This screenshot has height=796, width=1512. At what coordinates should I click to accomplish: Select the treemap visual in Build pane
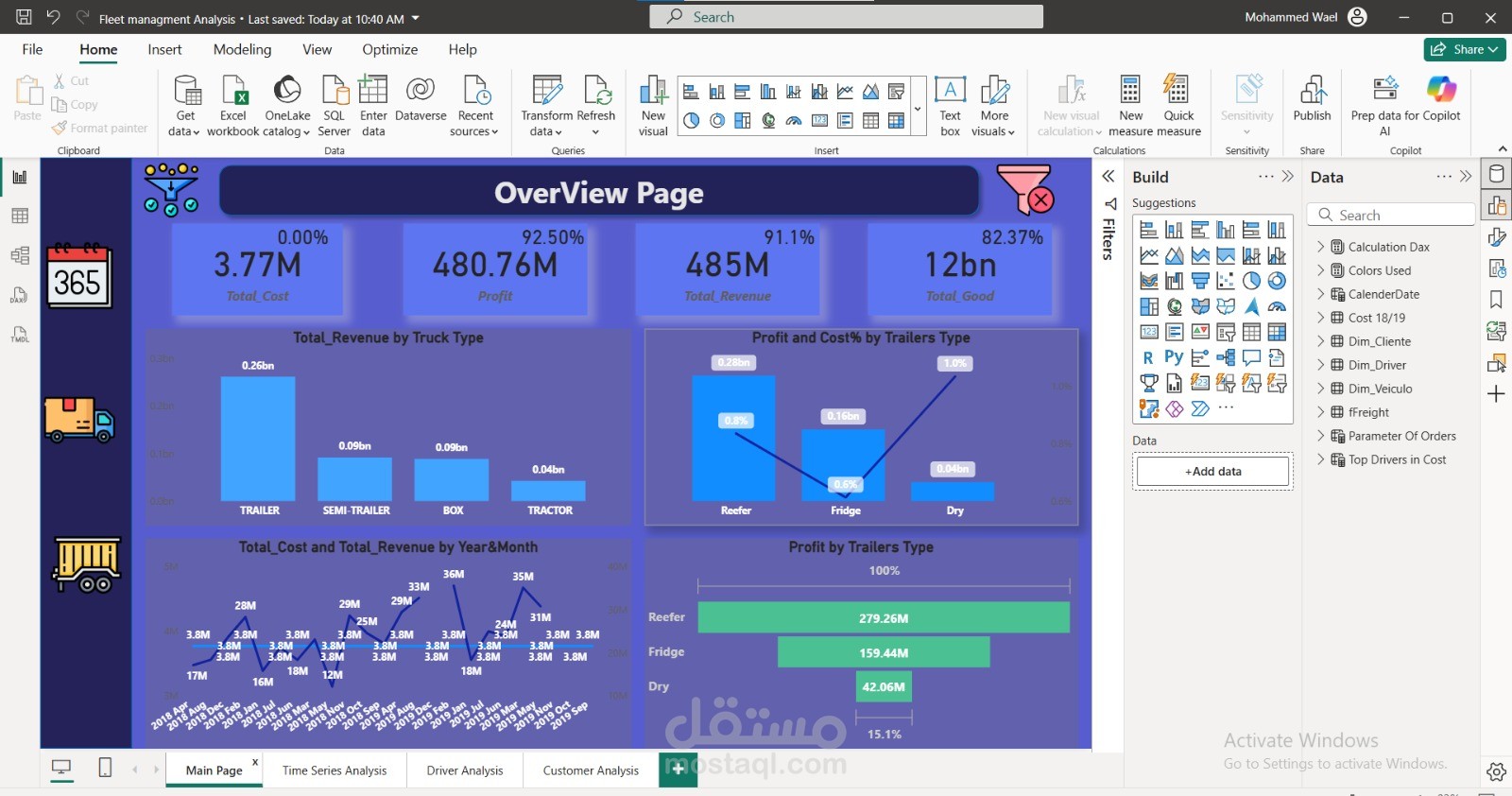[1149, 306]
